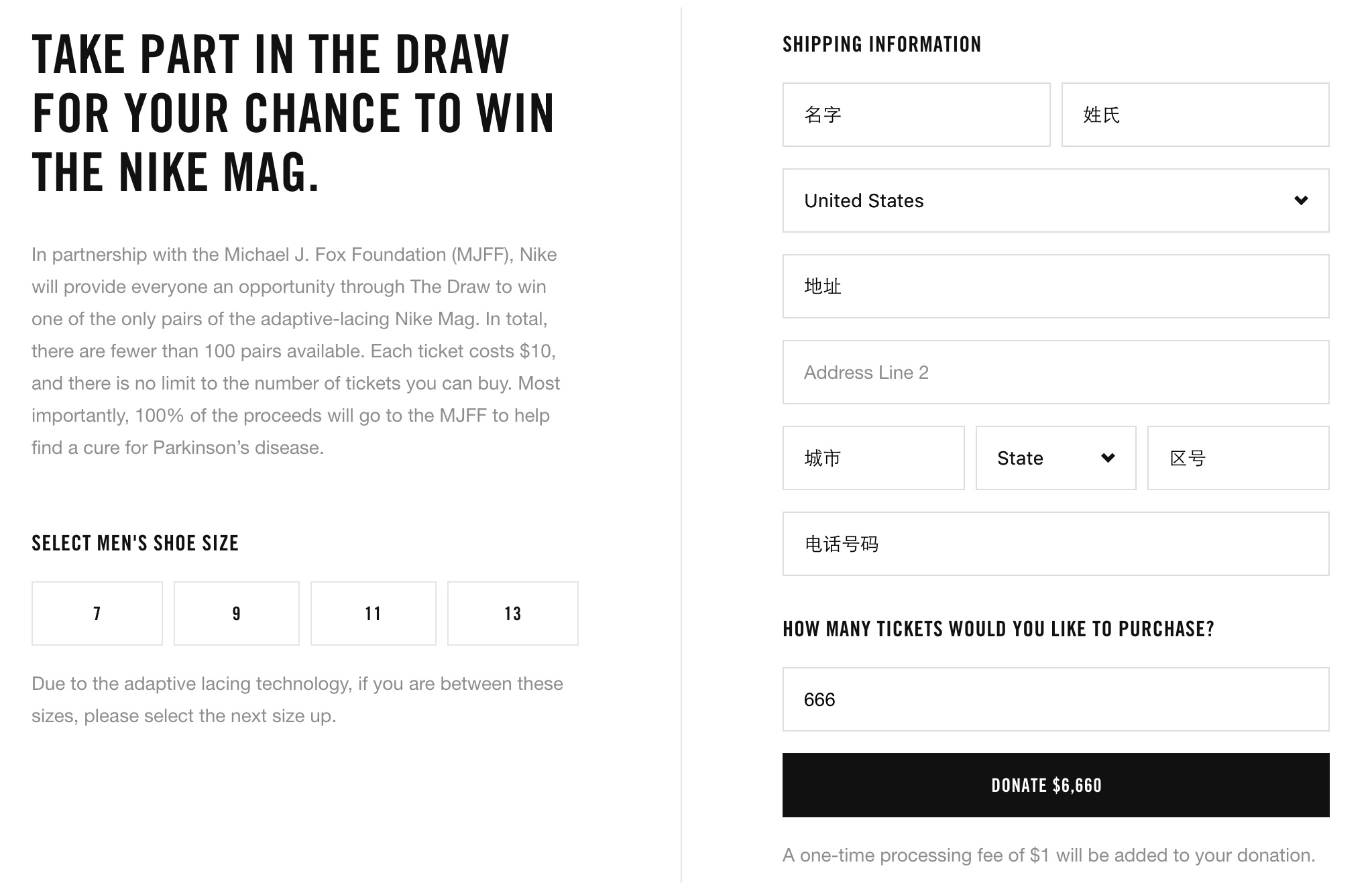
Task: Select shoe size 13 option
Action: click(x=513, y=613)
